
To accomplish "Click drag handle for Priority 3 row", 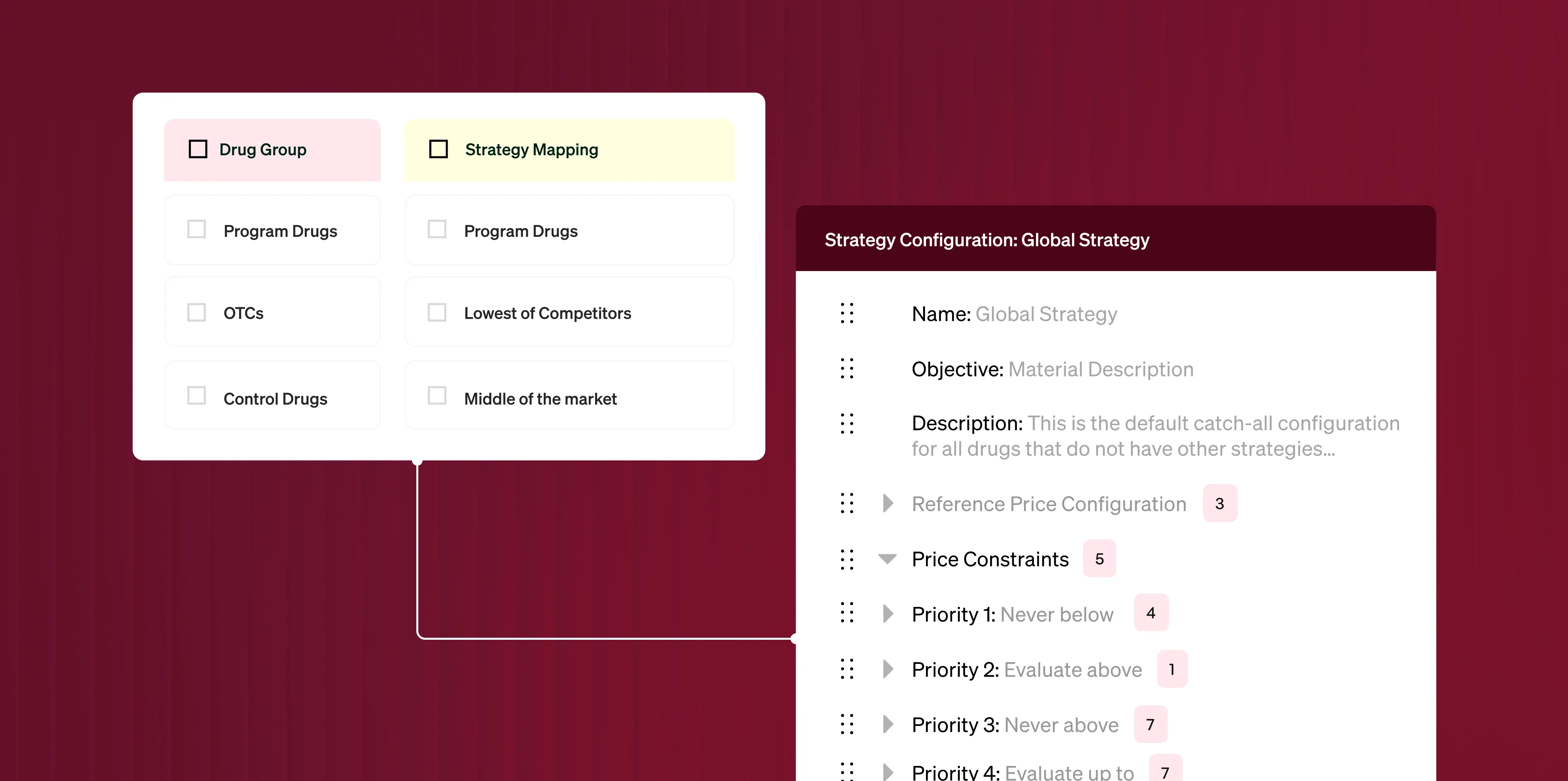I will [x=847, y=724].
